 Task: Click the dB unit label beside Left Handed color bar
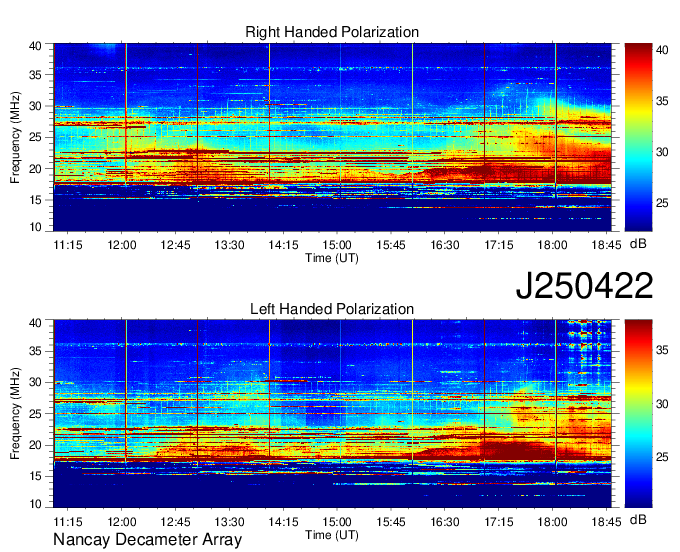[638, 519]
